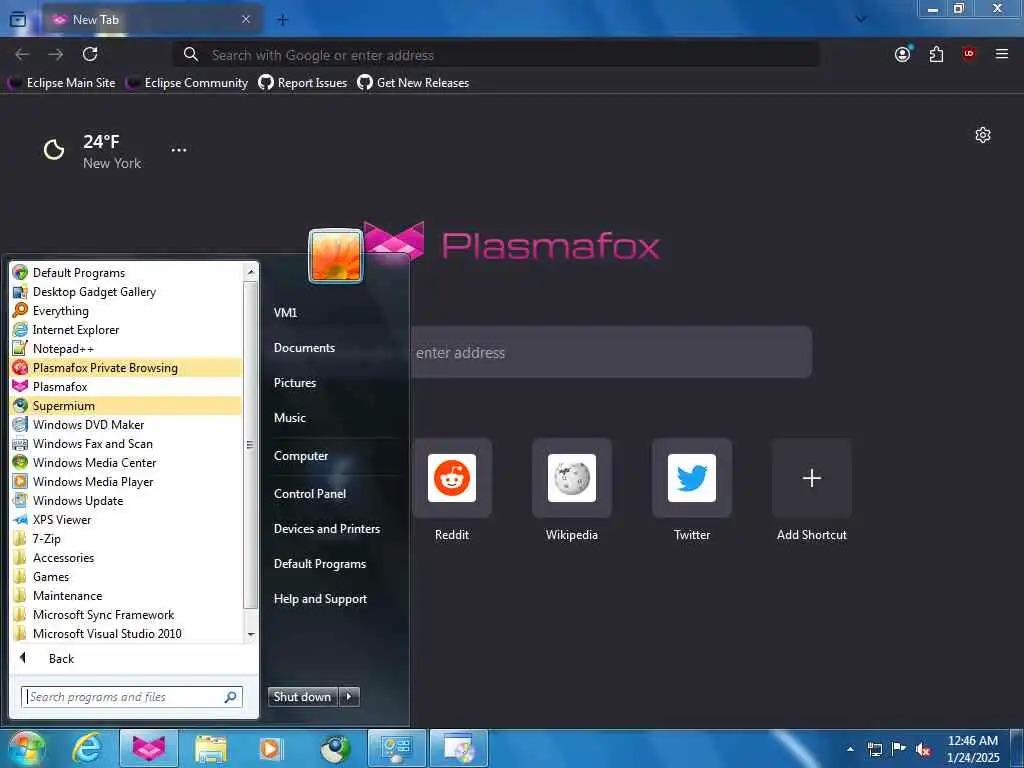Open the hamburger application menu
The width and height of the screenshot is (1024, 768).
[1002, 54]
